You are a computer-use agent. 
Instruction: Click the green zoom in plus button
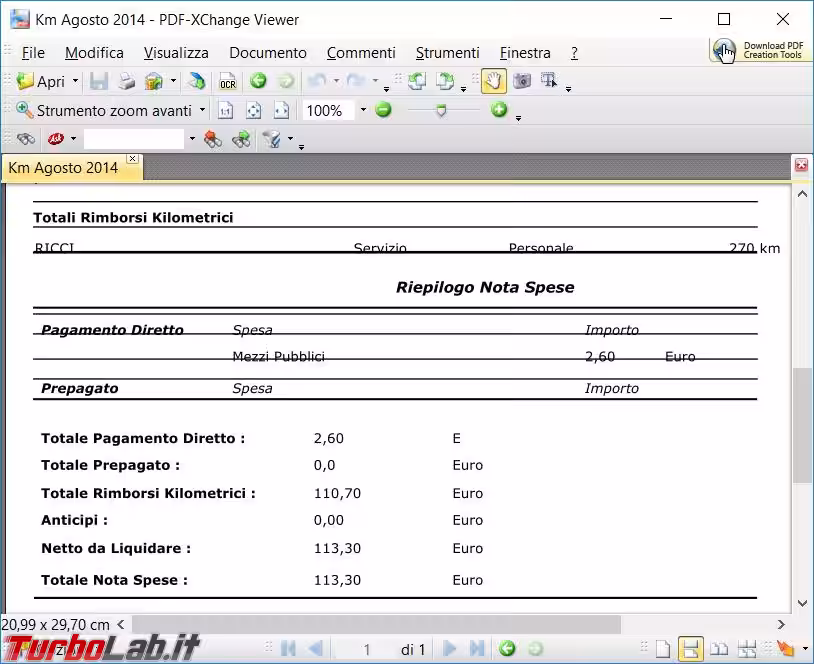[x=499, y=110]
